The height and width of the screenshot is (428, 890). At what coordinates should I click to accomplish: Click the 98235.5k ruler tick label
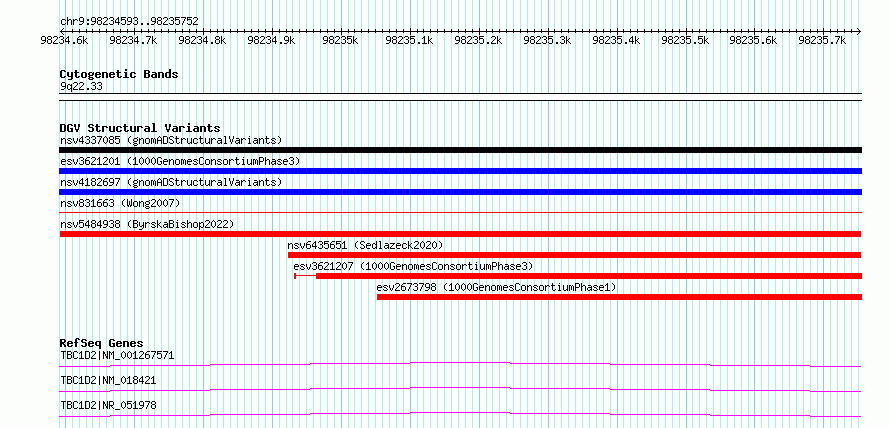point(685,40)
